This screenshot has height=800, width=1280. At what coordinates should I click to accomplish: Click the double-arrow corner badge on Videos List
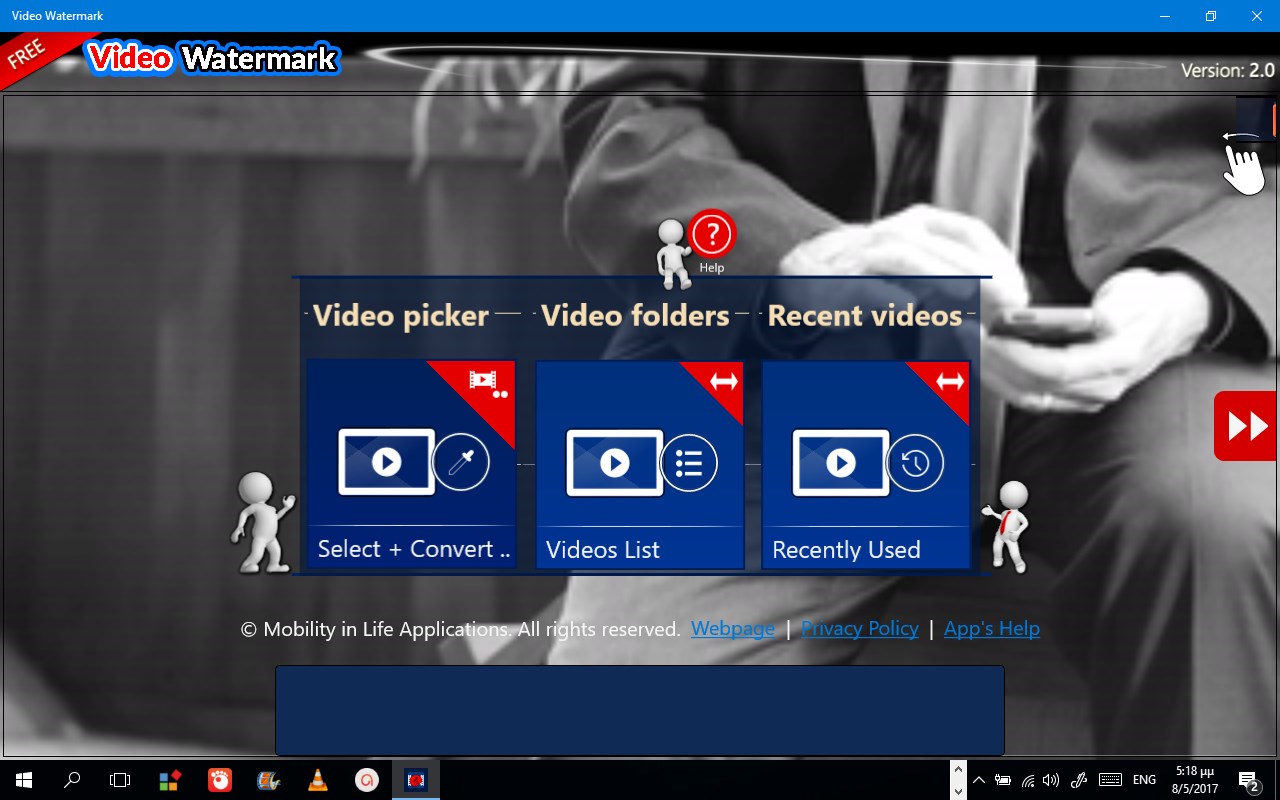point(724,381)
